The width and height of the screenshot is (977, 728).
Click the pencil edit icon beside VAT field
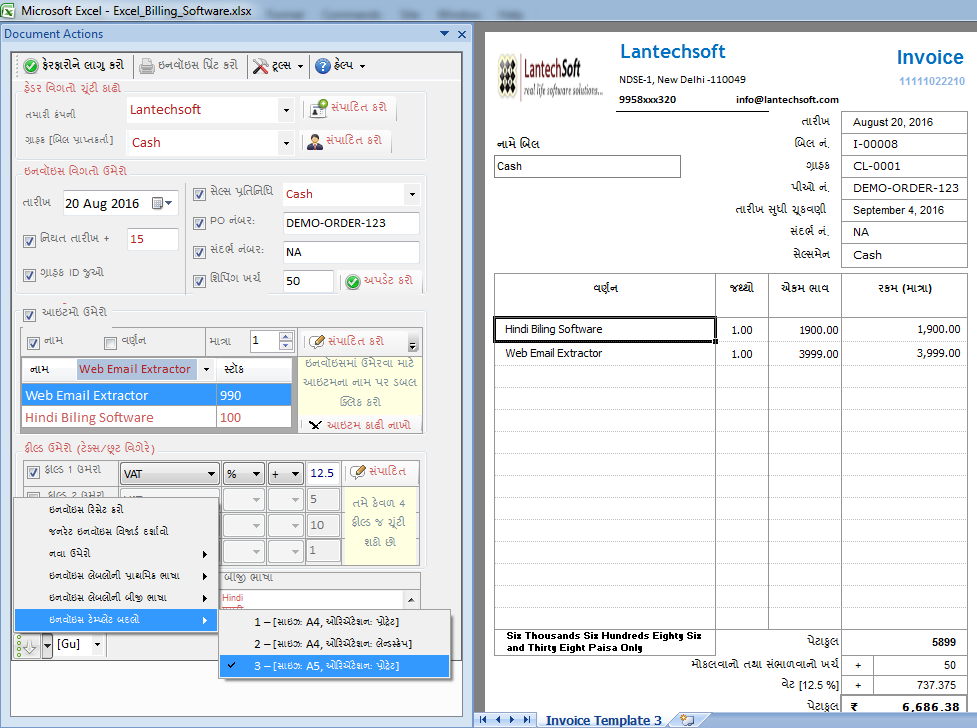tap(357, 472)
